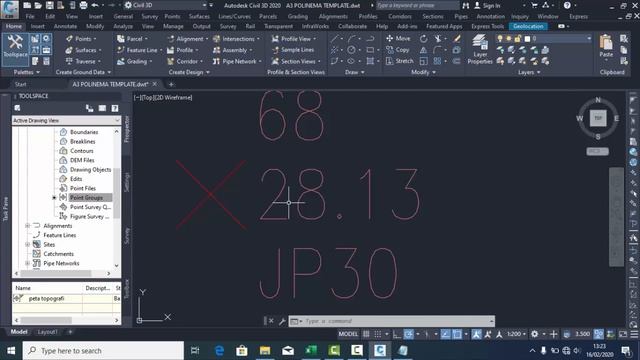Expand the Alignments tree node
Viewport: 640px width, 360px height.
tap(27, 226)
